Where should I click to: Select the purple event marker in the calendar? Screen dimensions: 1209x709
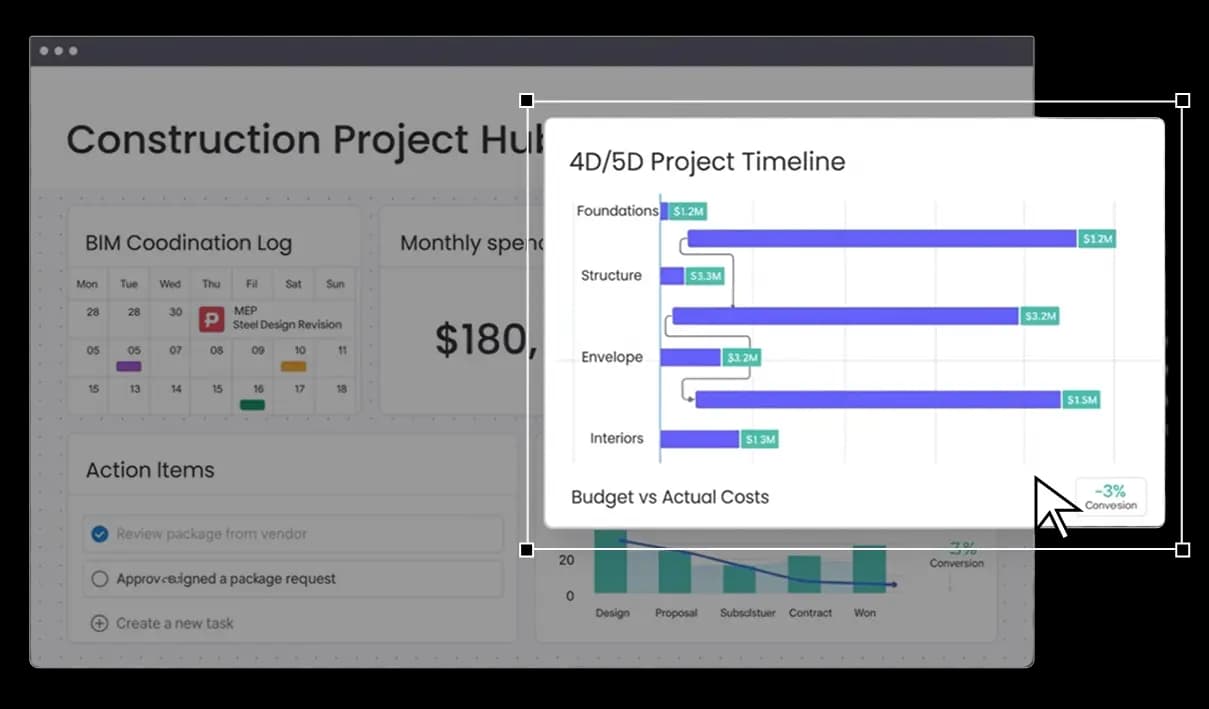(128, 366)
